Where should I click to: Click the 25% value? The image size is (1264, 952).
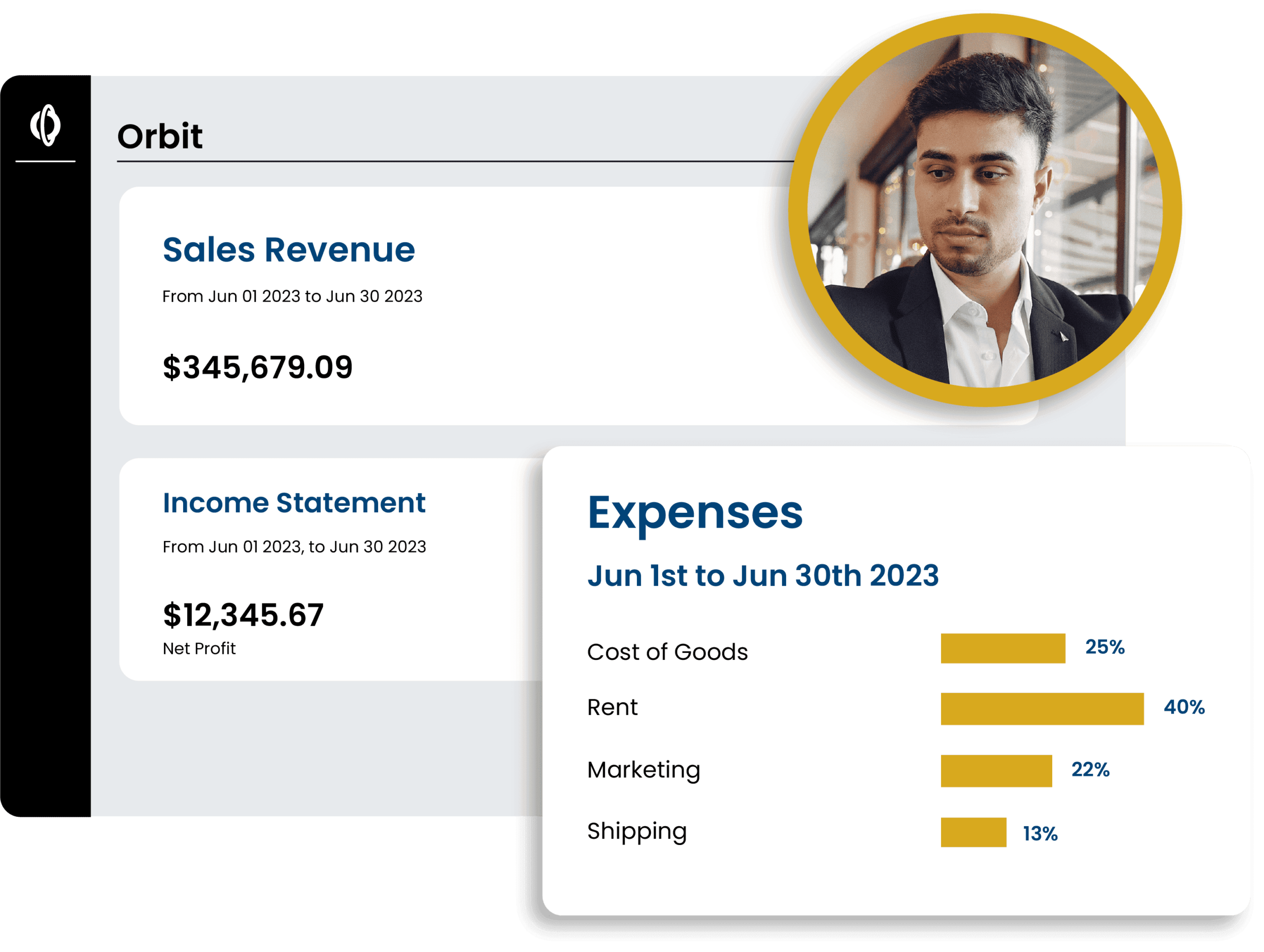click(x=1105, y=647)
